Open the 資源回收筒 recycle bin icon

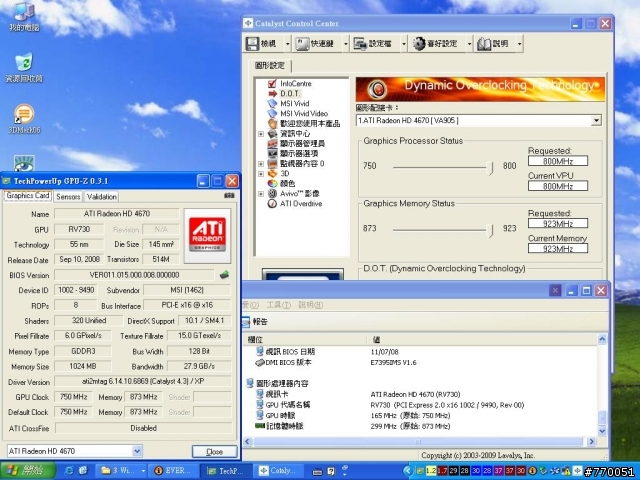pos(24,67)
